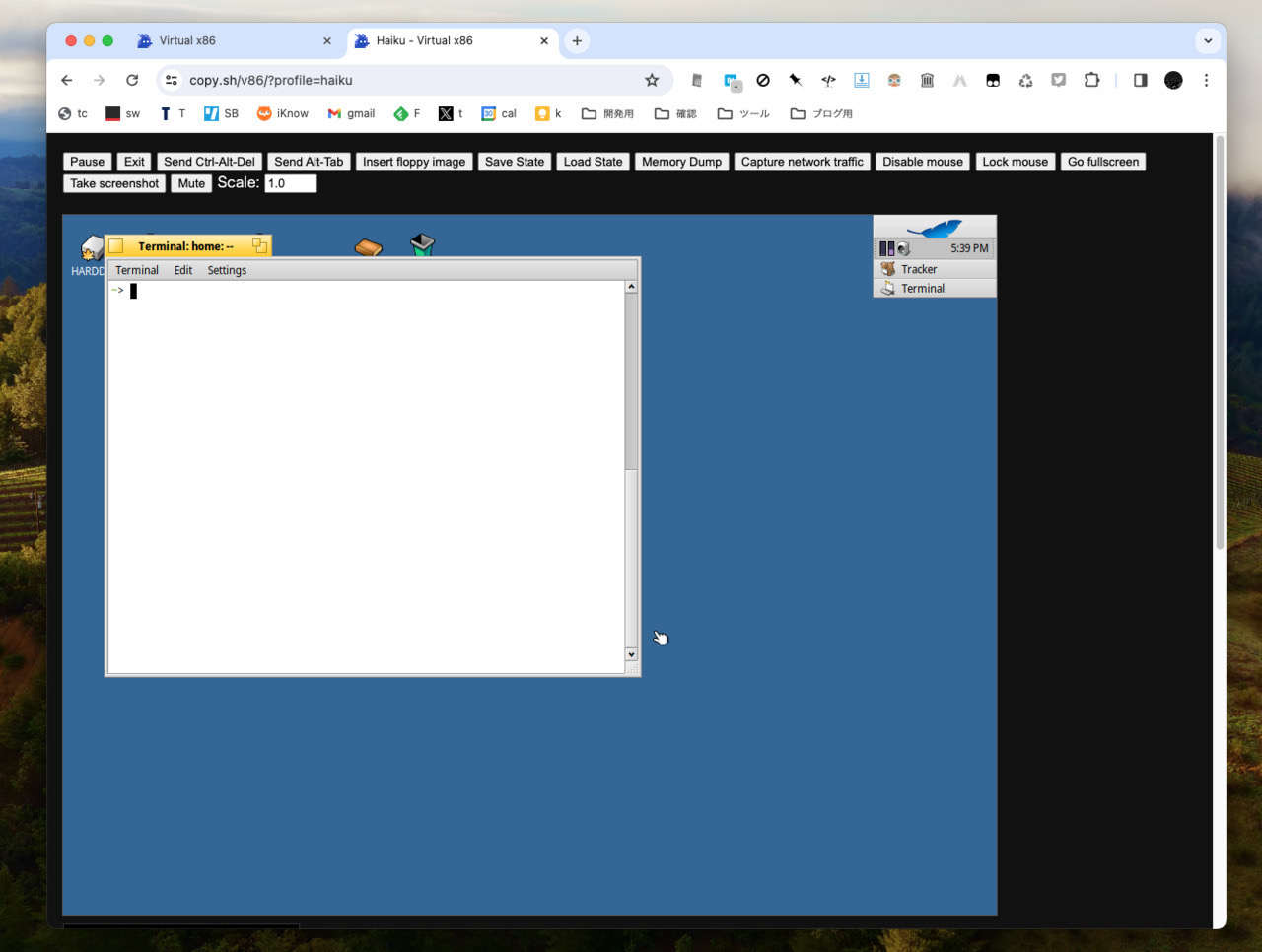Open the Trash can on the Haiku desktop
This screenshot has width=1262, height=952.
(x=422, y=242)
